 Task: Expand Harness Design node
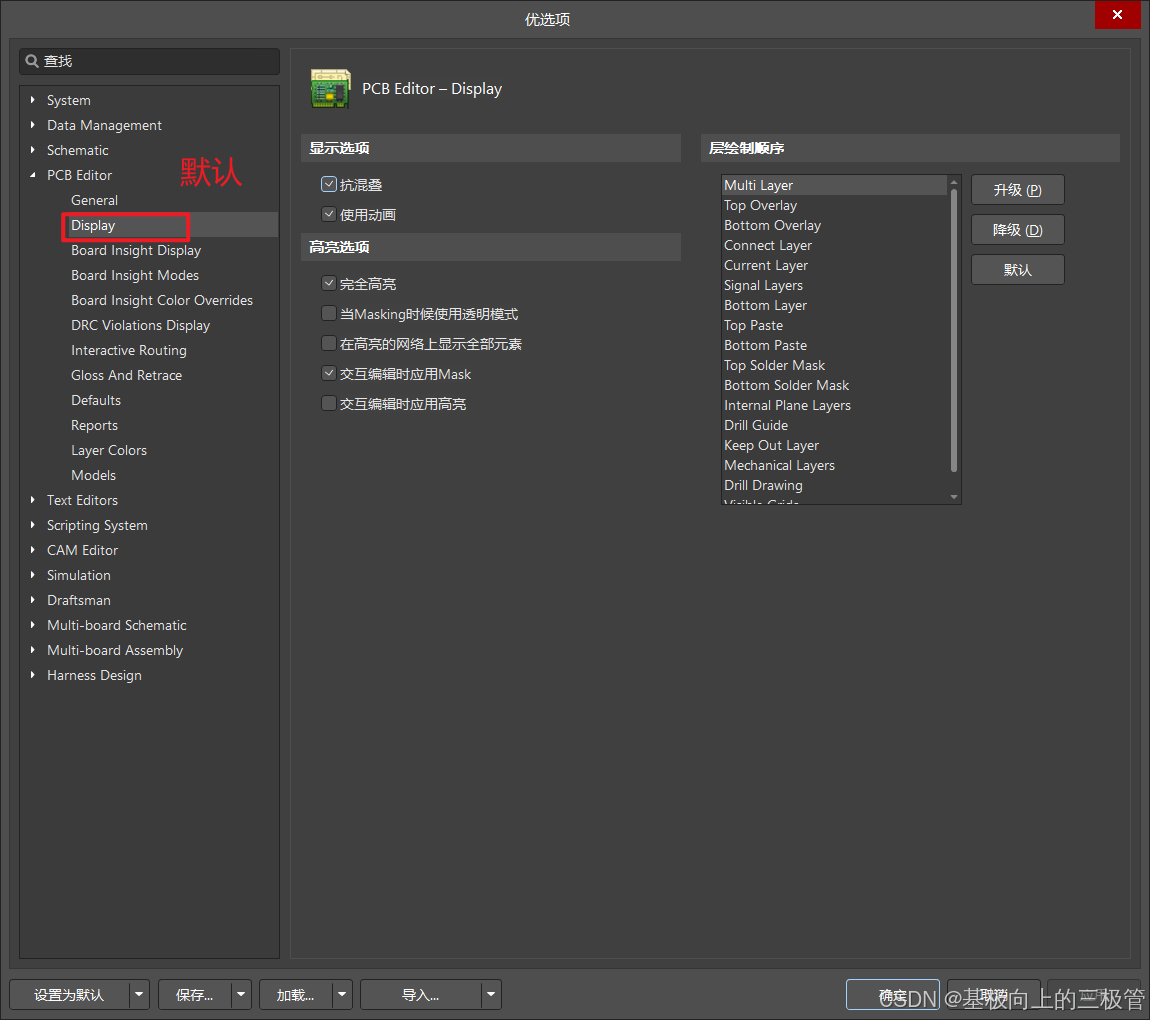(32, 675)
